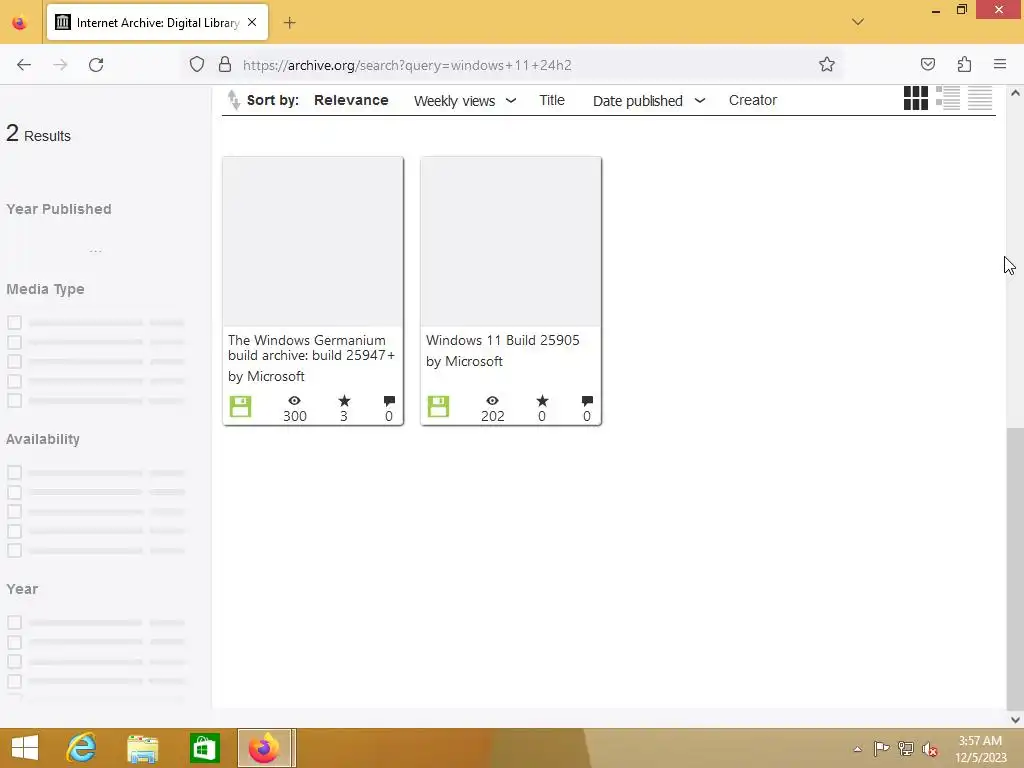Click the muted volume tray icon
The image size is (1024, 768).
(x=929, y=749)
